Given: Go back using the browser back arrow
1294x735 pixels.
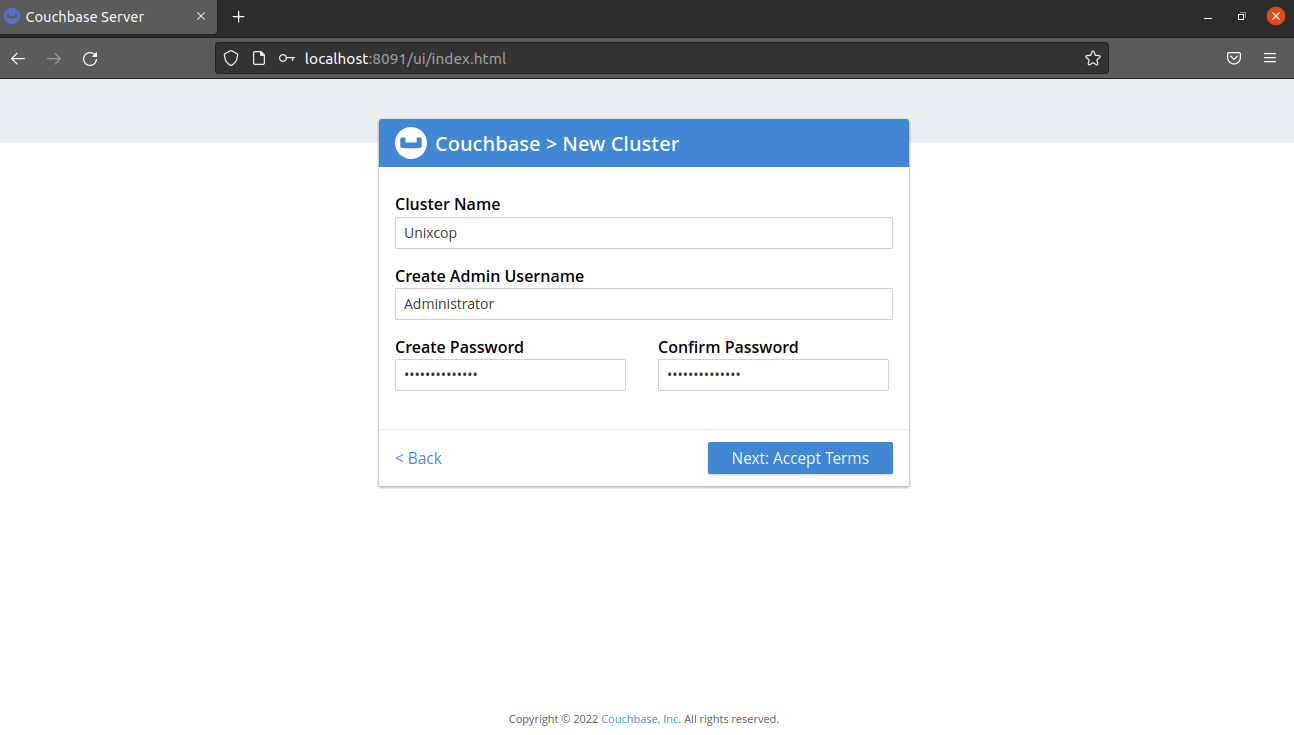Looking at the screenshot, I should point(18,59).
